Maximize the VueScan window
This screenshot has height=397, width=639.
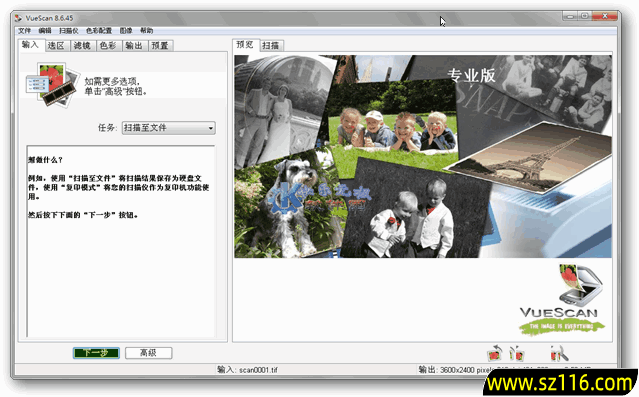585,16
